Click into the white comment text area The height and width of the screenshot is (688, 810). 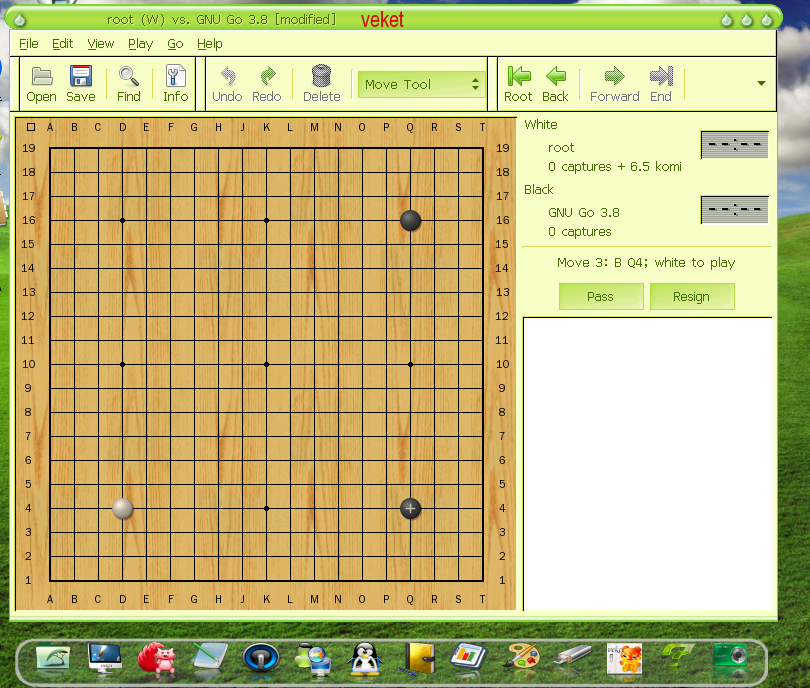tap(647, 464)
